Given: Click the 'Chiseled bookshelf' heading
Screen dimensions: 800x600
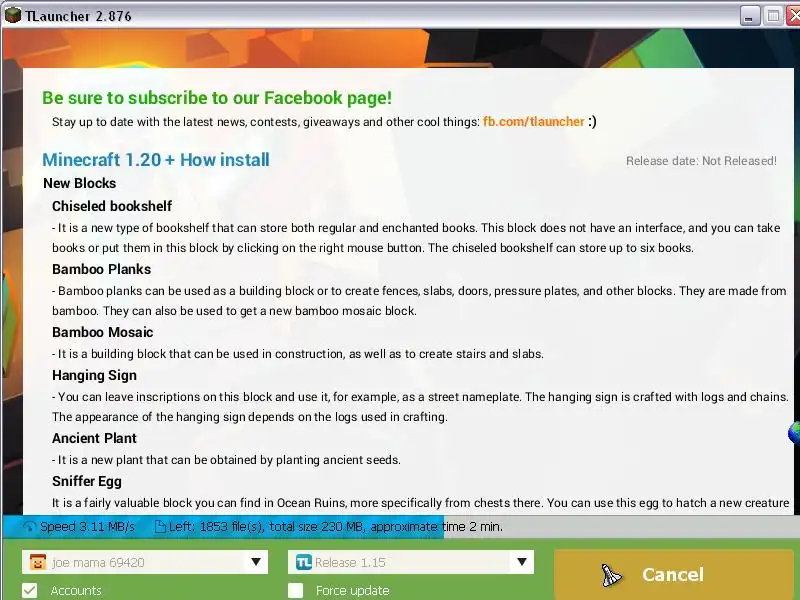Looking at the screenshot, I should tap(112, 206).
